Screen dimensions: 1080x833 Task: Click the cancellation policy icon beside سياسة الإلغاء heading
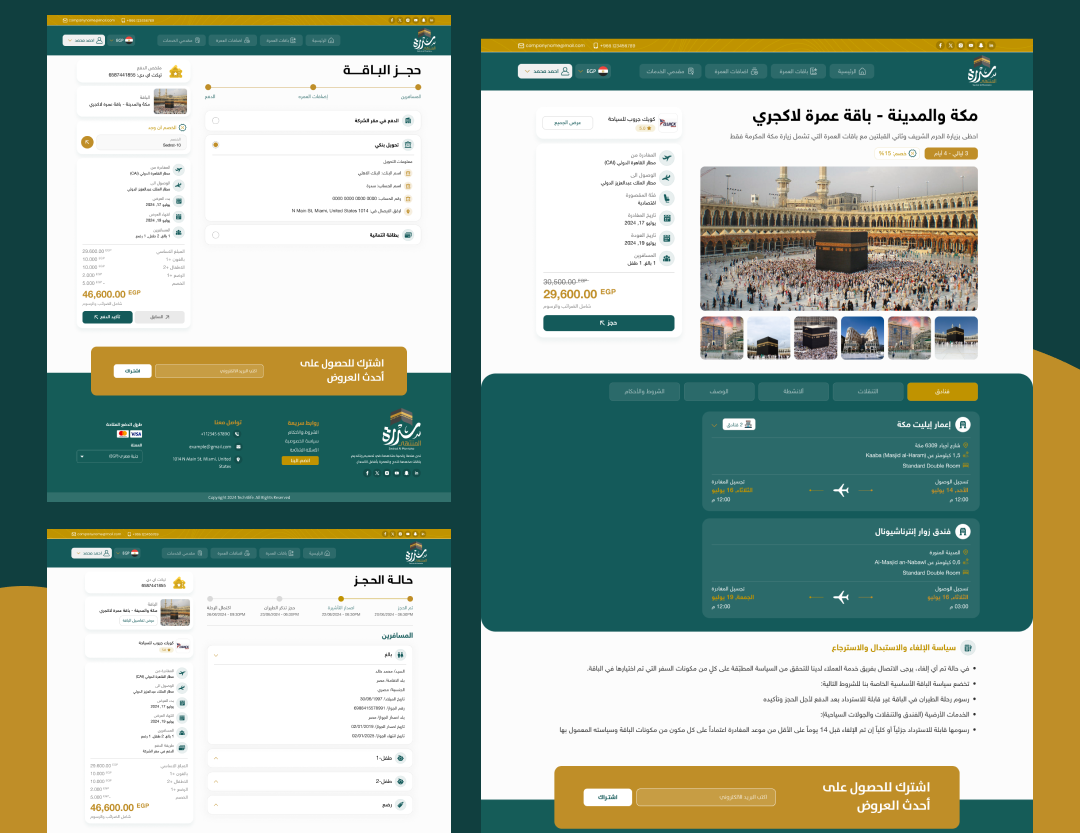click(x=968, y=648)
